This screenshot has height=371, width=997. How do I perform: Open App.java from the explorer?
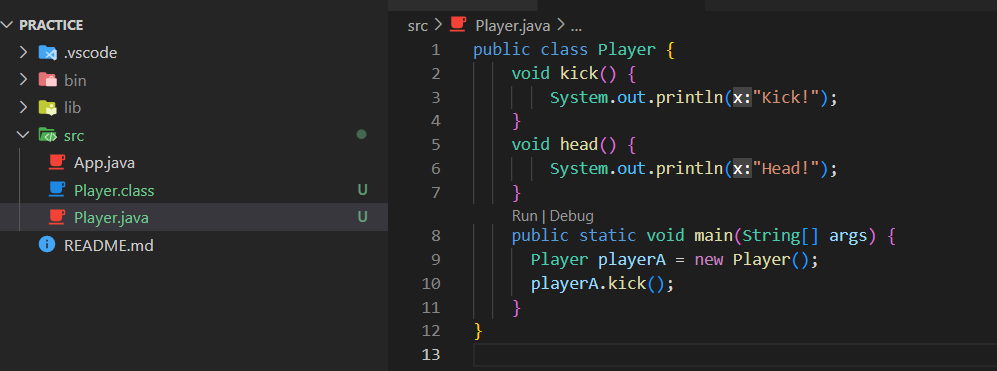104,163
